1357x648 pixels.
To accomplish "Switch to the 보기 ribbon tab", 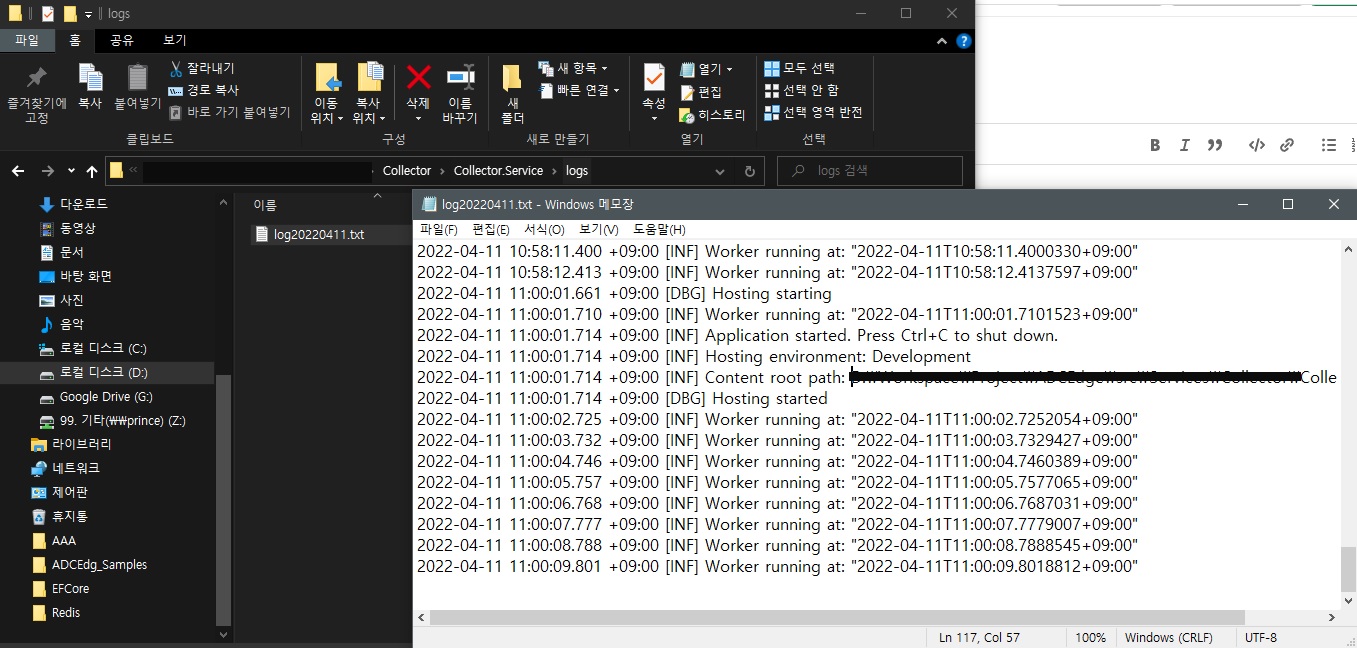I will [x=172, y=40].
